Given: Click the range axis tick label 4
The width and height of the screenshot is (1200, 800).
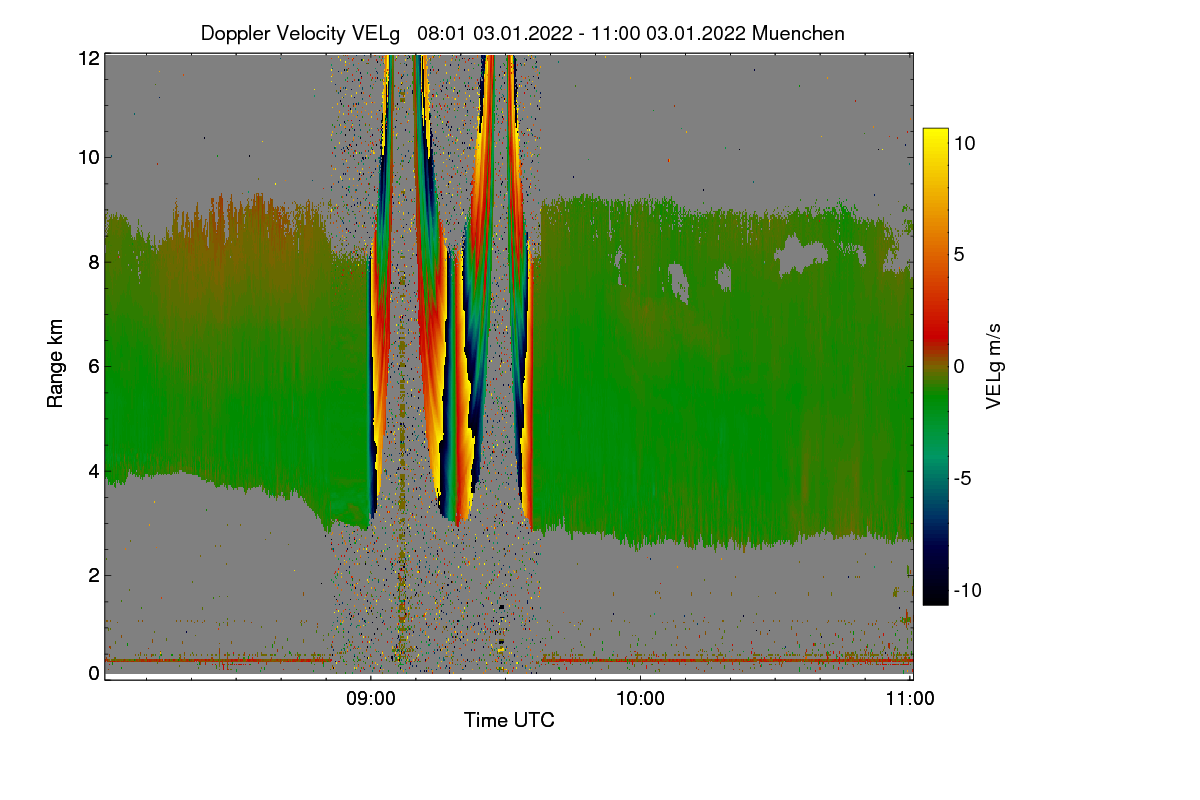Looking at the screenshot, I should click(94, 470).
